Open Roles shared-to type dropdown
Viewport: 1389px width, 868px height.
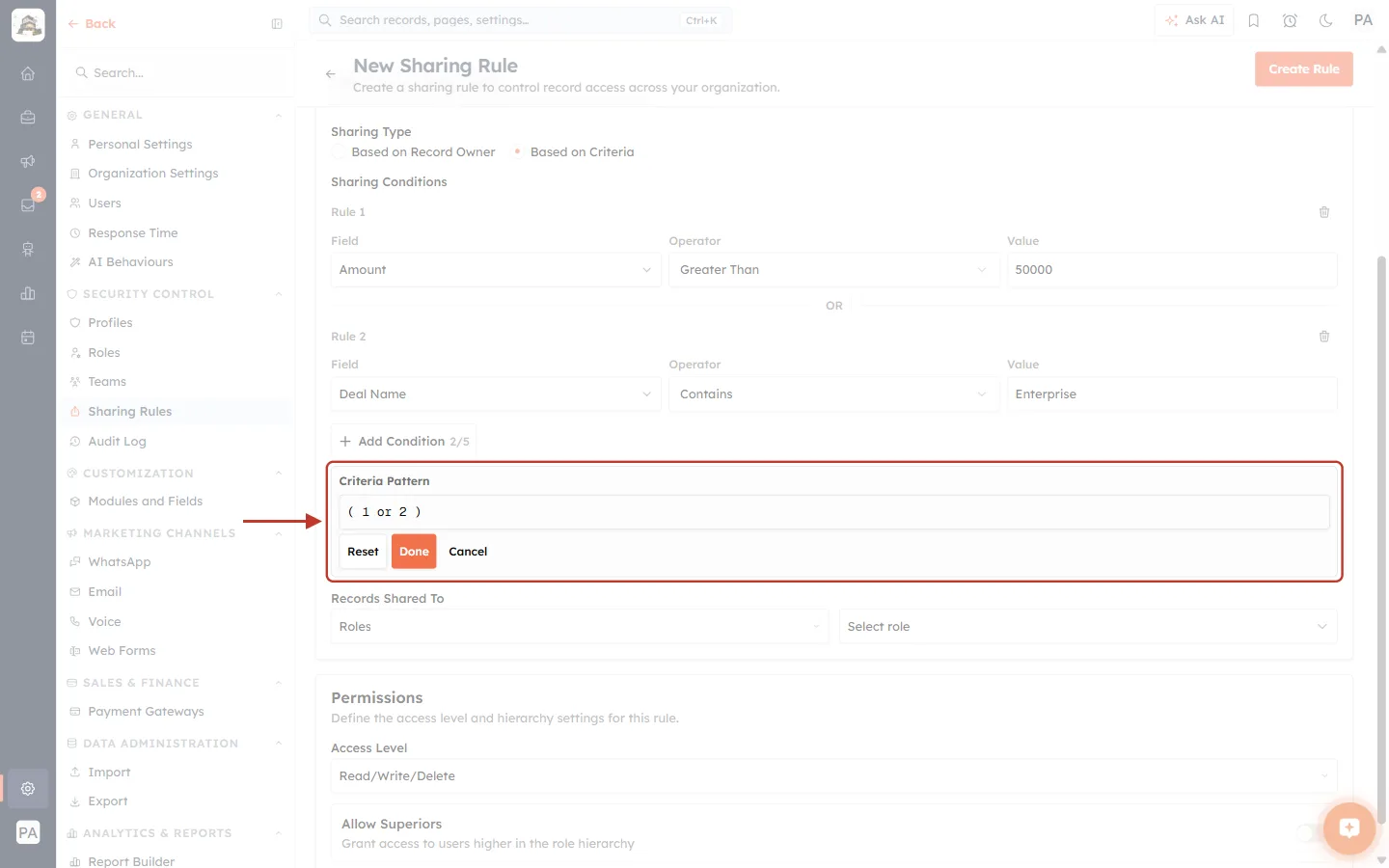580,627
